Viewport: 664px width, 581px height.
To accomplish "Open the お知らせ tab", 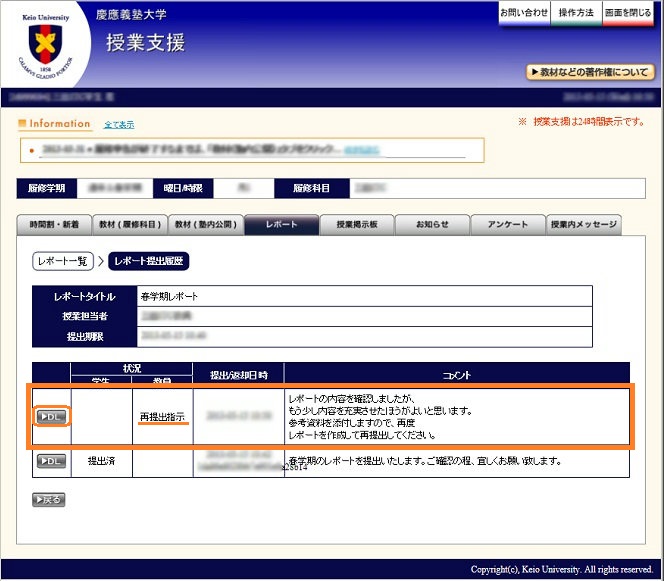I will click(x=432, y=225).
